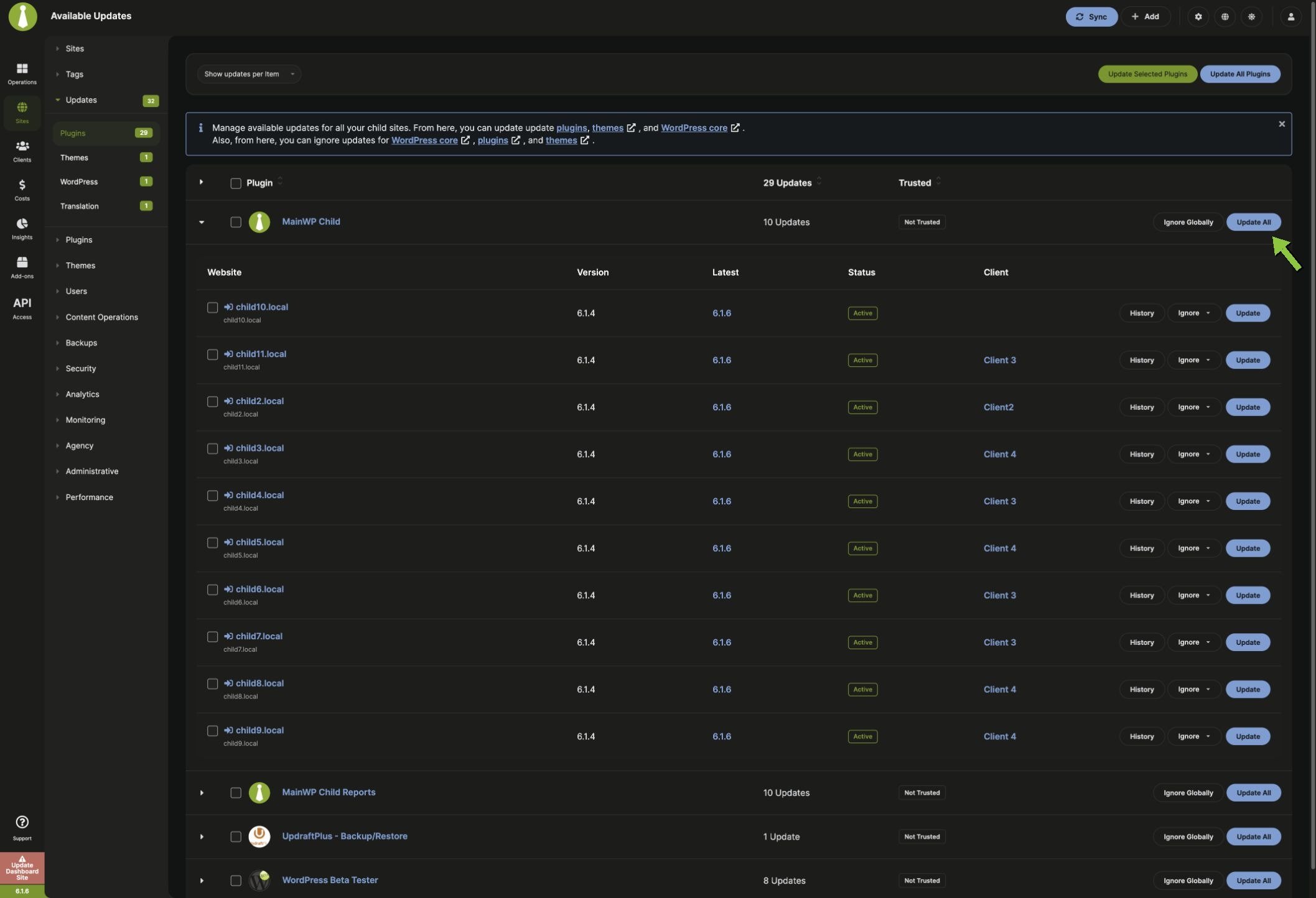This screenshot has width=1316, height=898.
Task: Click the login arrow icon for child2.local
Action: click(x=228, y=401)
